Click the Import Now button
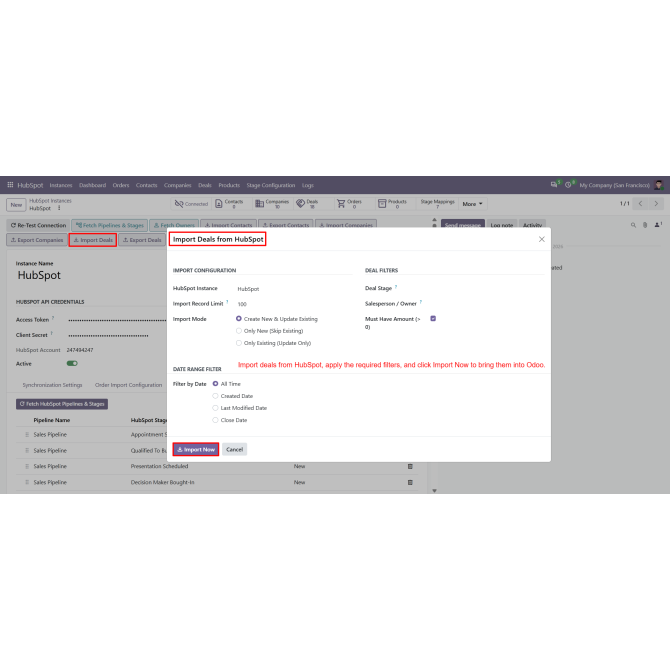The height and width of the screenshot is (670, 670). (196, 450)
